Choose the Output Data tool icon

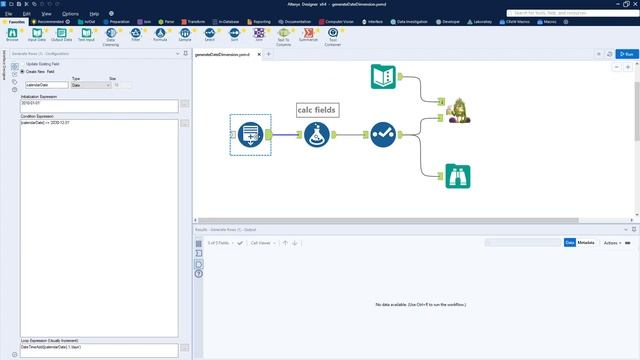click(62, 33)
